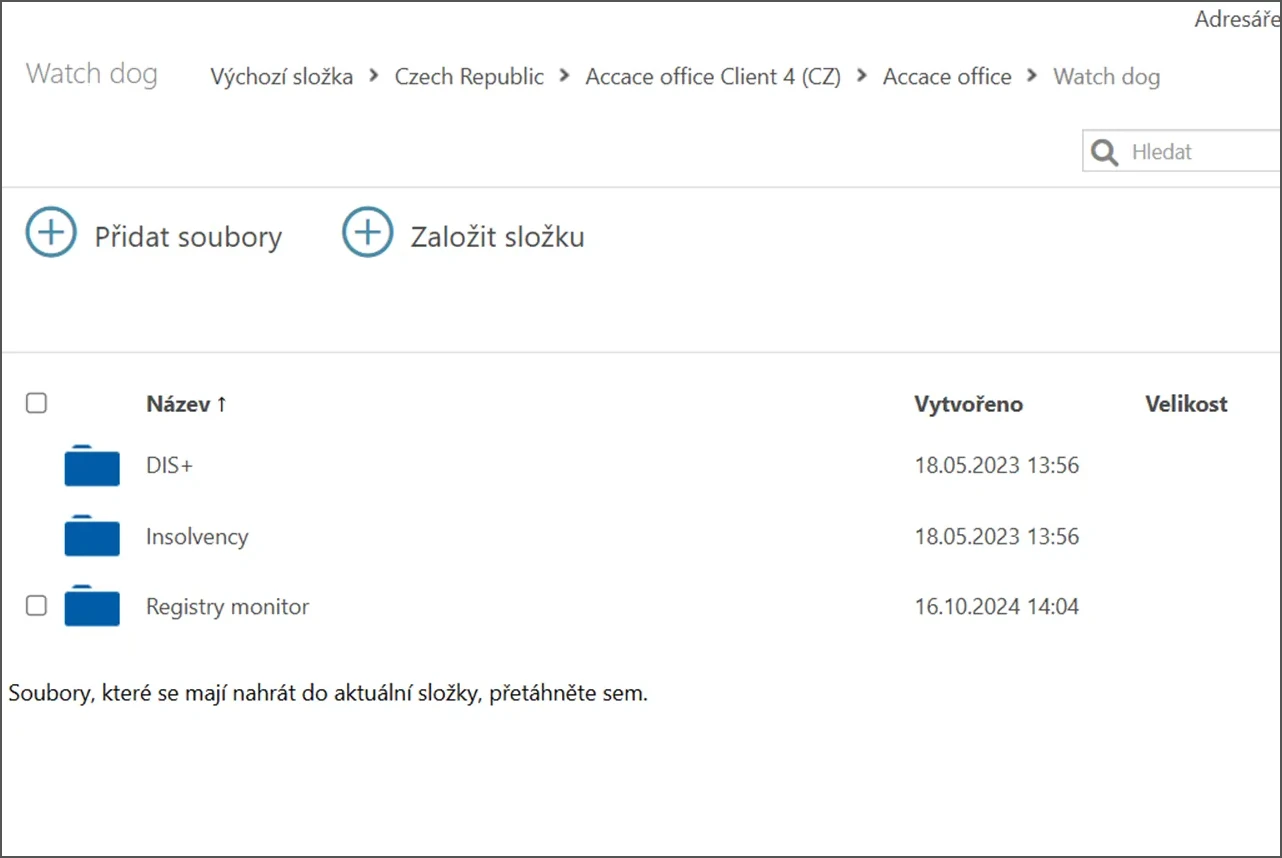Go to Accace office breadcrumb
Viewport: 1282px width, 858px height.
[946, 77]
